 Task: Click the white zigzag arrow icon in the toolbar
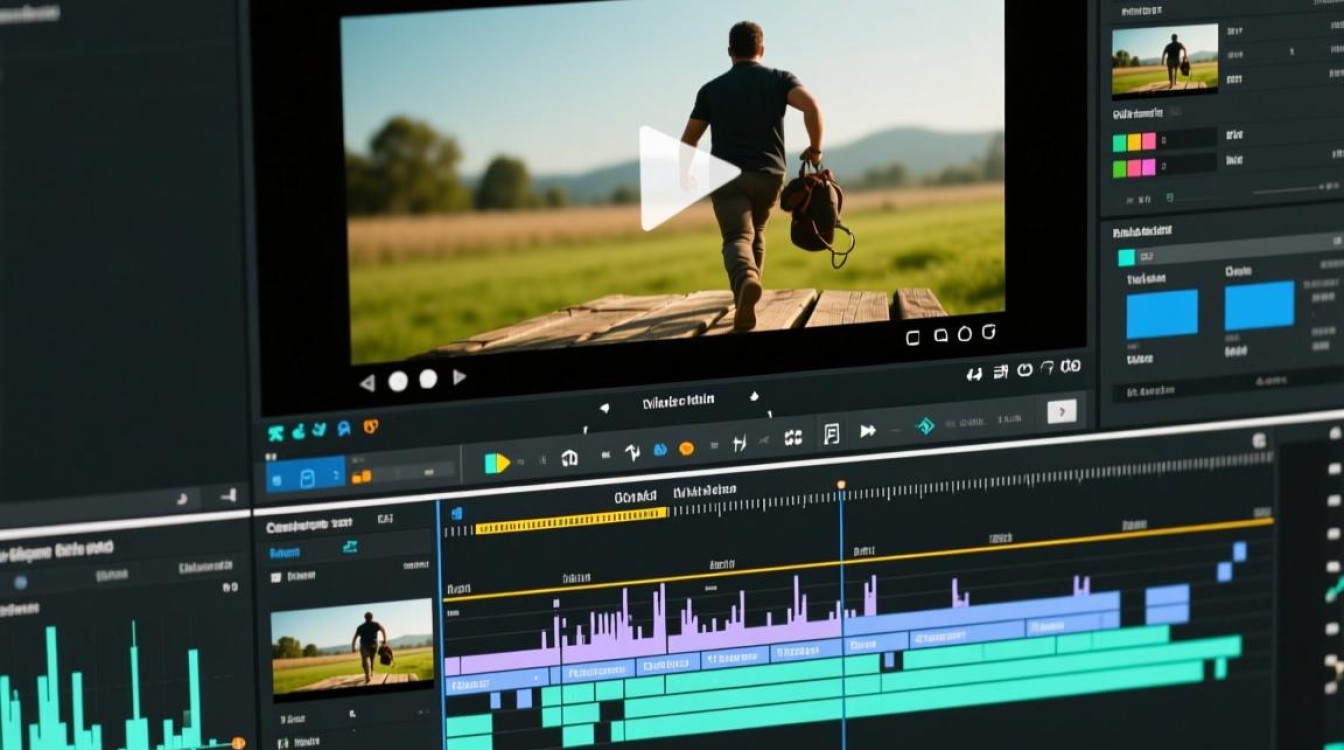pyautogui.click(x=632, y=453)
